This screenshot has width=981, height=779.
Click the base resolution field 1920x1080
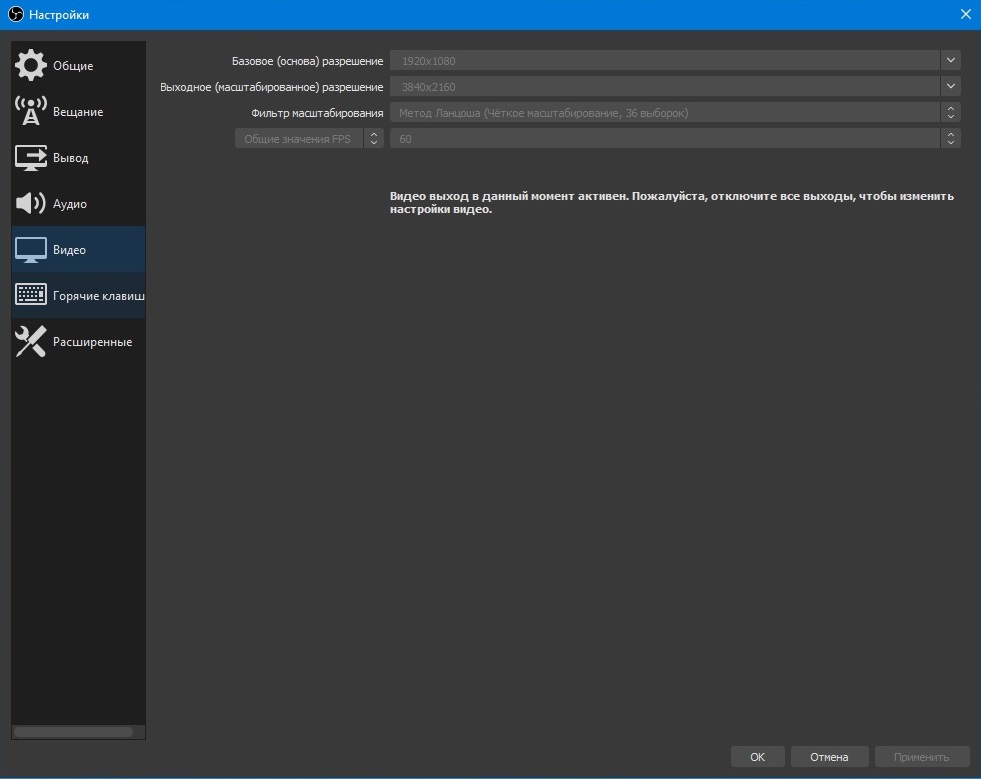coord(665,61)
